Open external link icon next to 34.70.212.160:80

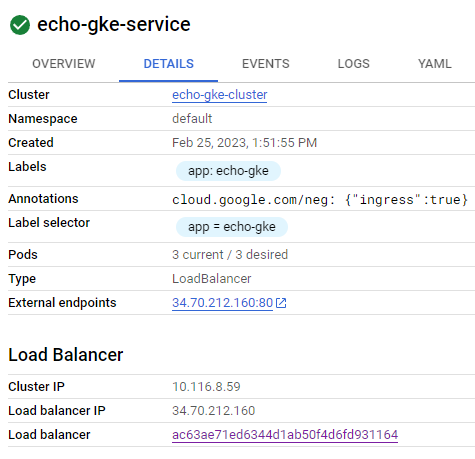click(281, 303)
